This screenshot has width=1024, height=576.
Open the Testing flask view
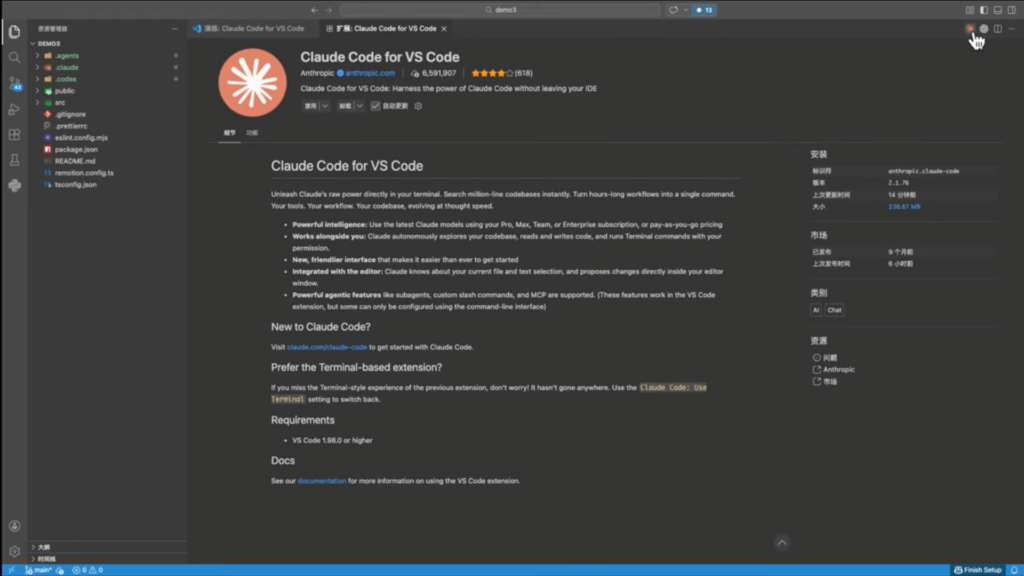pyautogui.click(x=14, y=160)
